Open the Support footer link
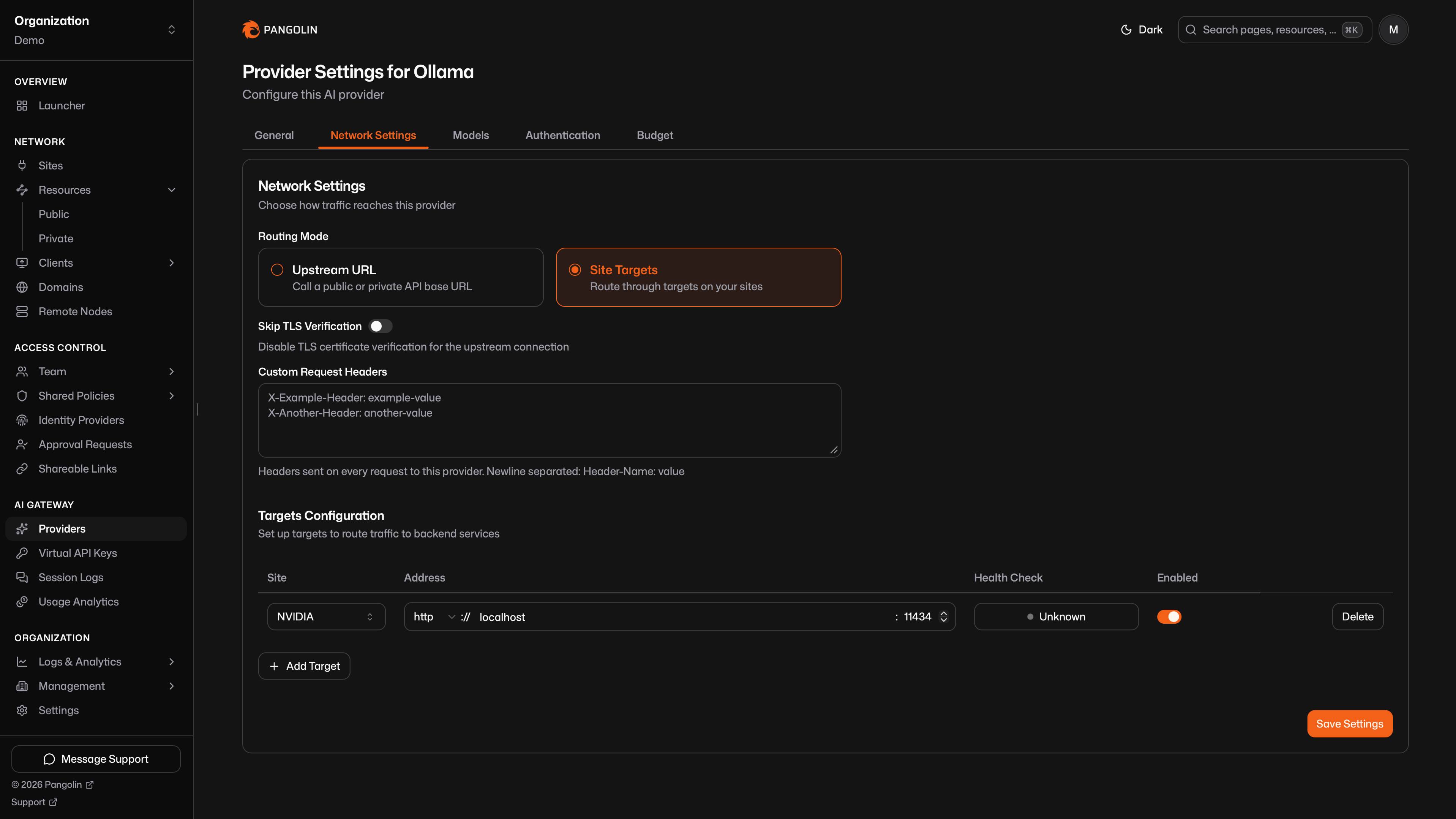Image resolution: width=1456 pixels, height=819 pixels. 34,802
